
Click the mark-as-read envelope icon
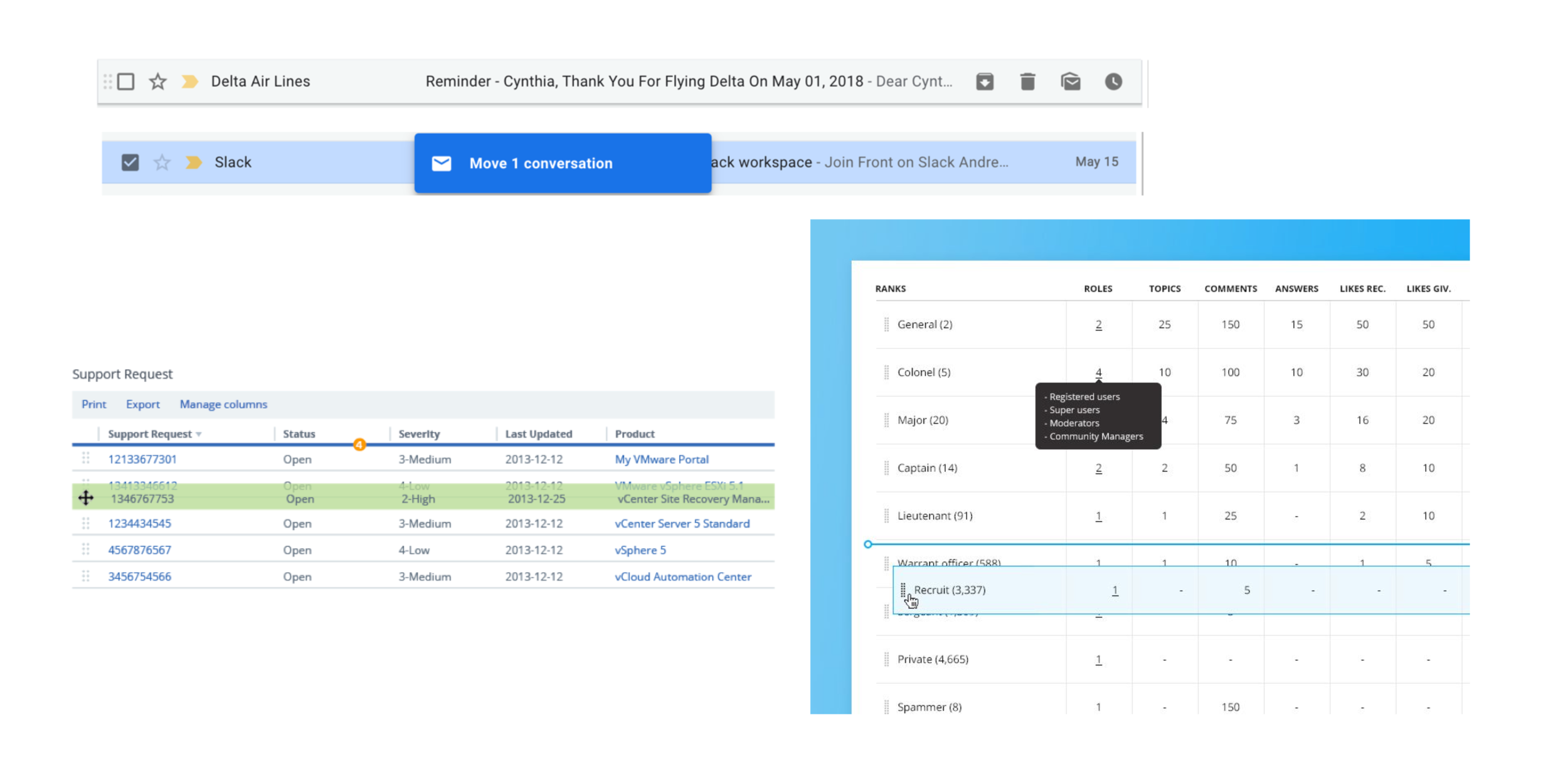pos(1071,82)
